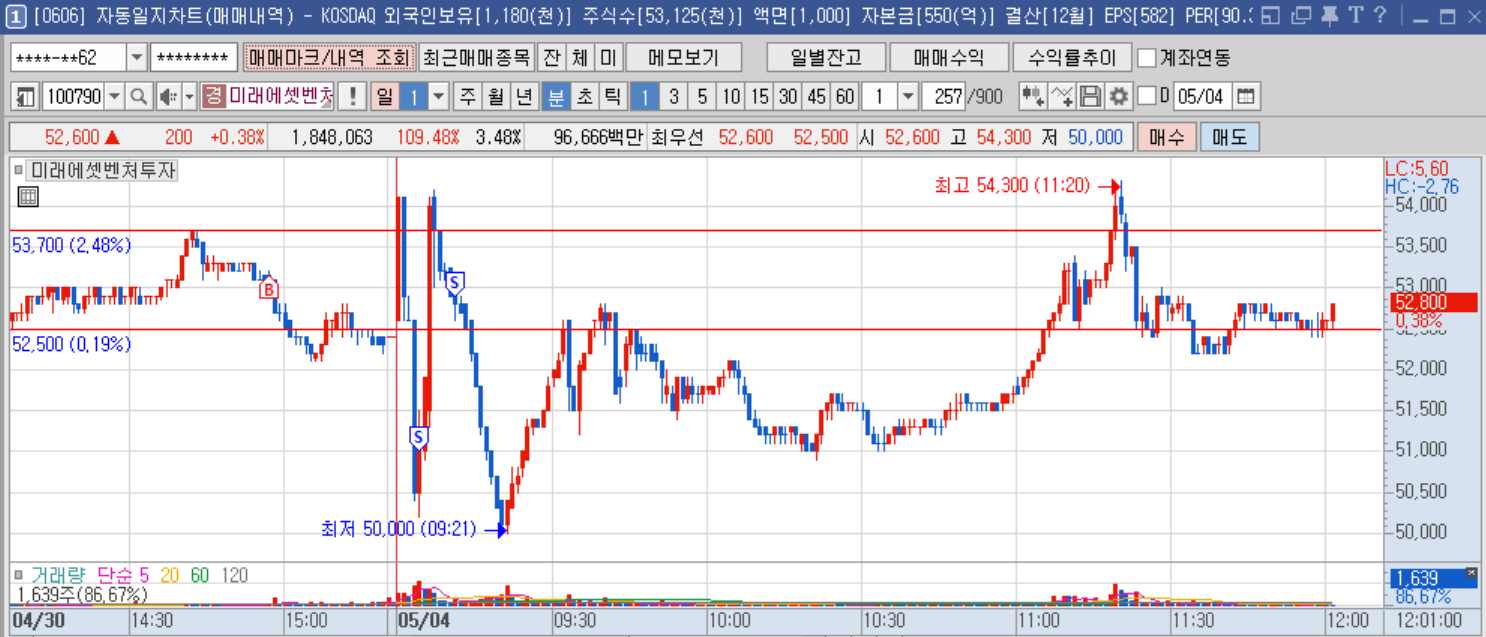This screenshot has width=1486, height=637.
Task: Click the duplicate window icon in title bar
Action: [1300, 15]
